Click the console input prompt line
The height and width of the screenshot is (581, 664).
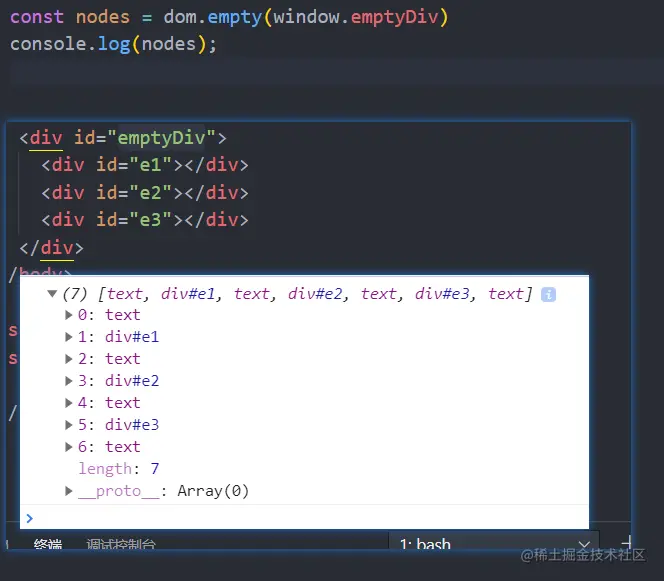tap(304, 517)
